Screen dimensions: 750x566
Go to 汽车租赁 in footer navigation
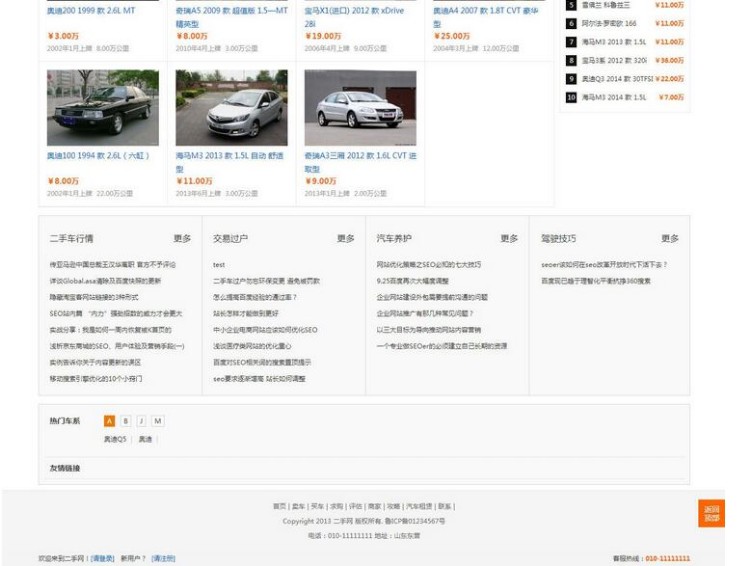[419, 506]
